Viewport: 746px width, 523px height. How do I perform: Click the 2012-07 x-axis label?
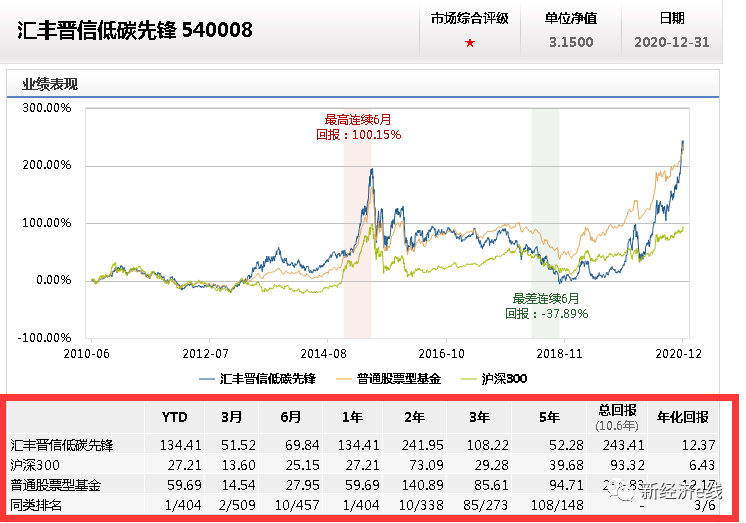pyautogui.click(x=205, y=354)
